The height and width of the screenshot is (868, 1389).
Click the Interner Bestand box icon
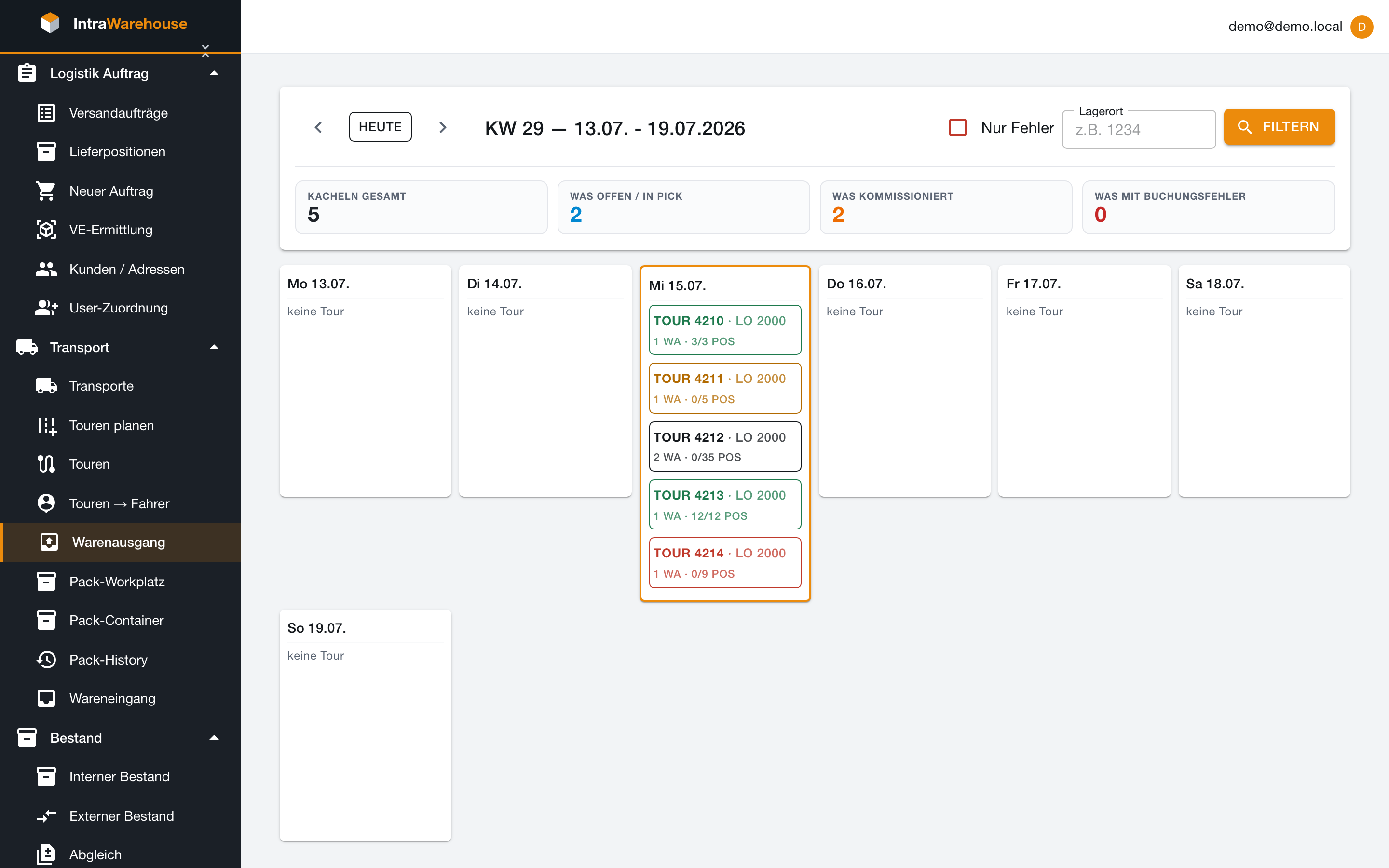point(46,776)
